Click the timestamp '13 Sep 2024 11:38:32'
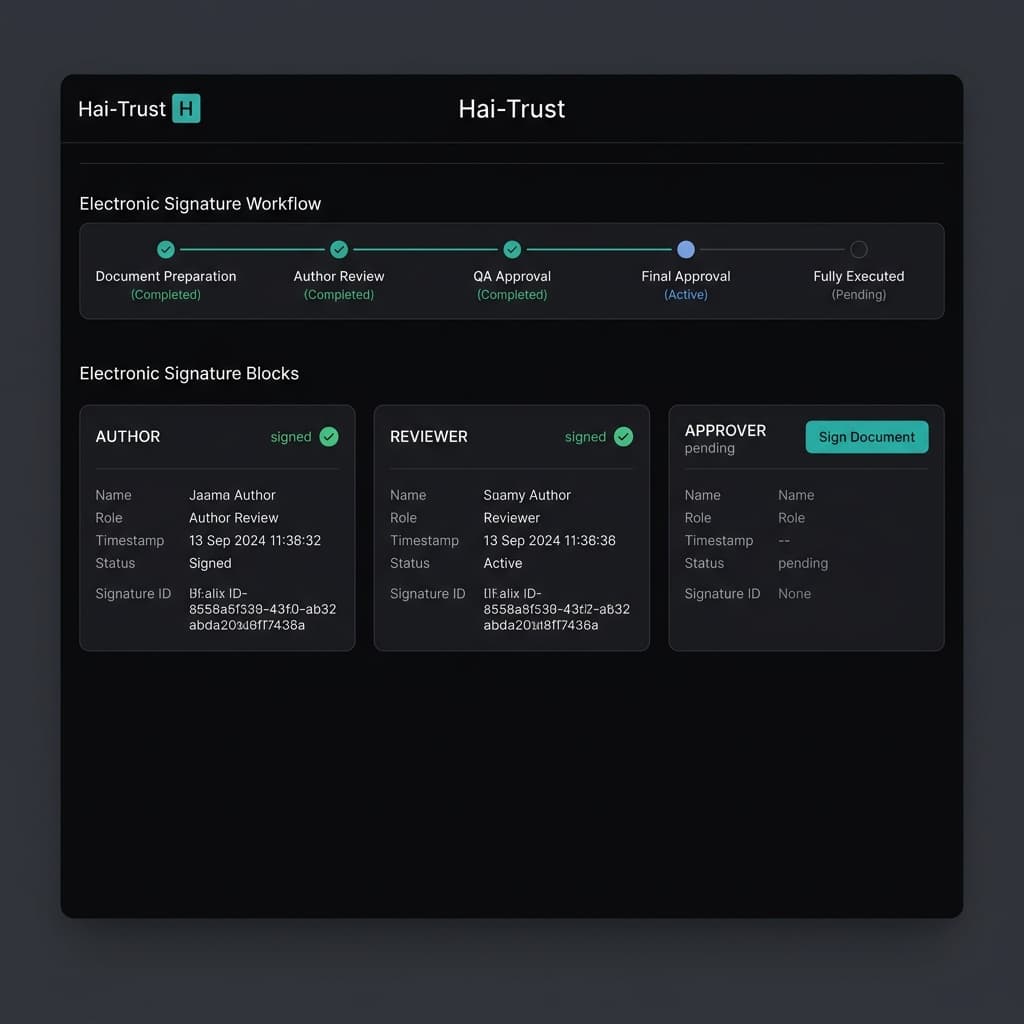Viewport: 1024px width, 1024px height. point(255,541)
